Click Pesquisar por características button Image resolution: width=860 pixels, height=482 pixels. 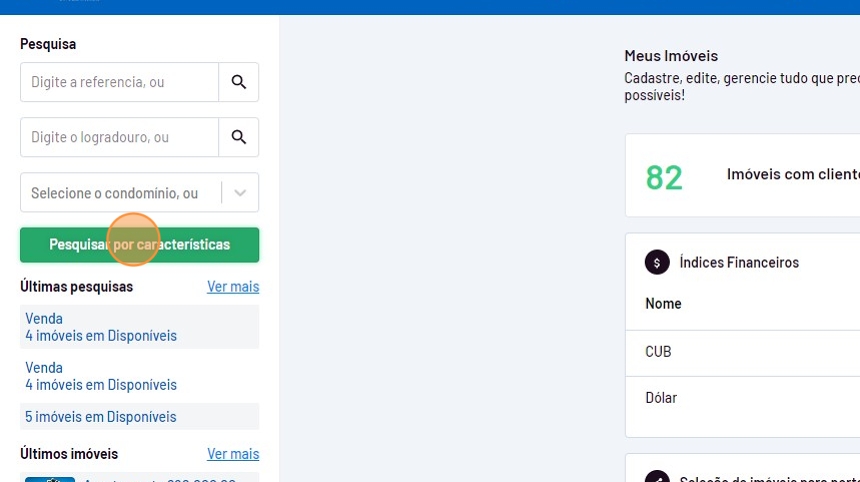pos(139,245)
